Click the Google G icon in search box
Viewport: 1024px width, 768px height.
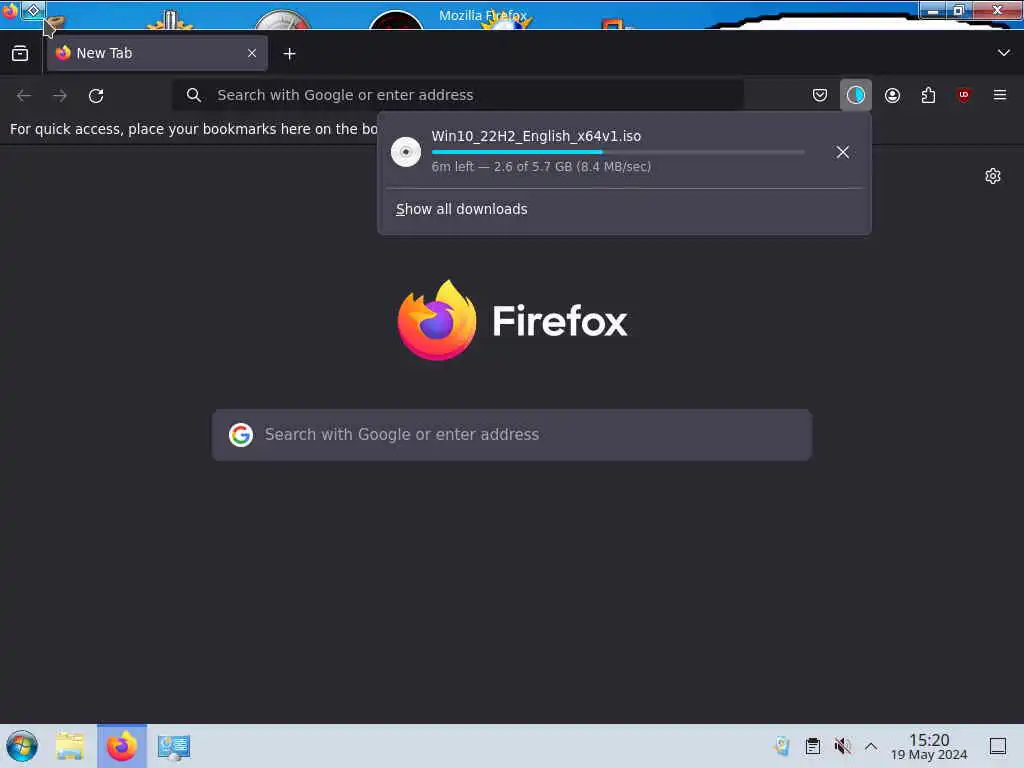pyautogui.click(x=241, y=435)
